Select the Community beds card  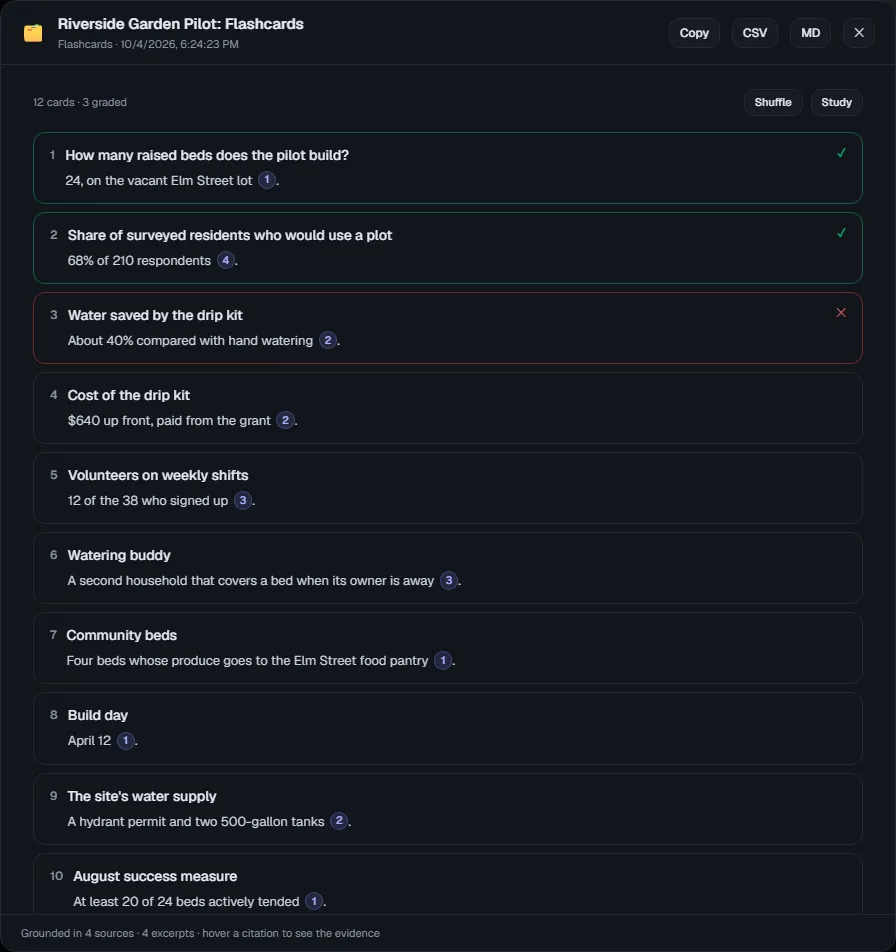448,648
